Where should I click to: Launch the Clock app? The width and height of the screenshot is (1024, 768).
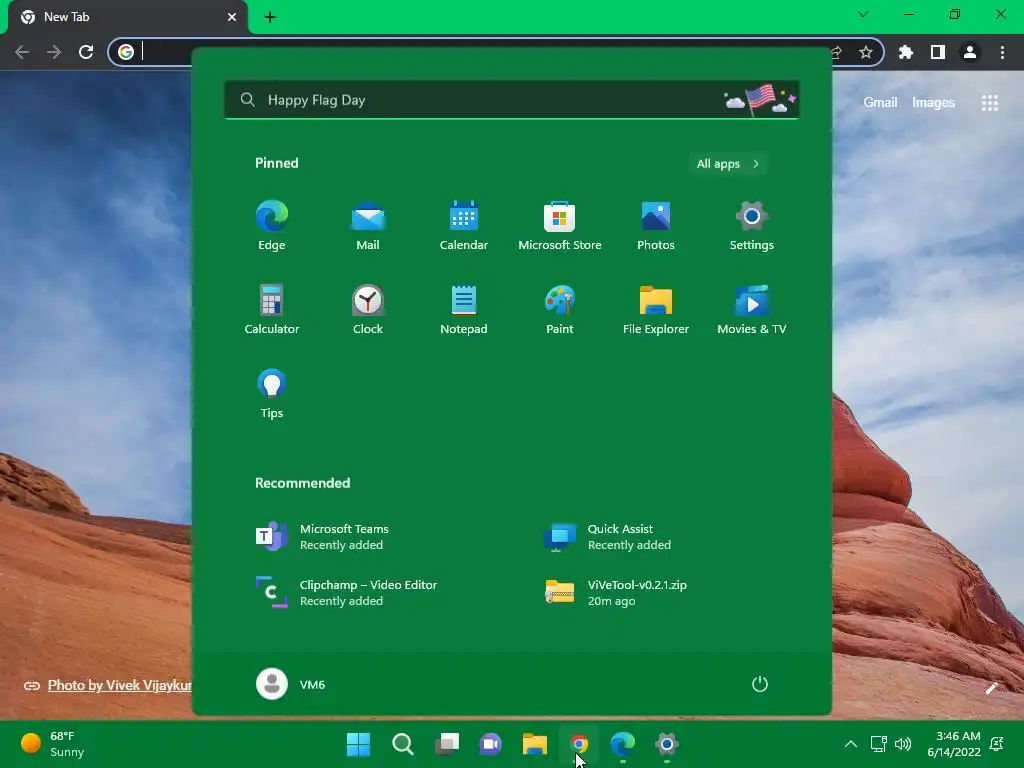pyautogui.click(x=368, y=310)
